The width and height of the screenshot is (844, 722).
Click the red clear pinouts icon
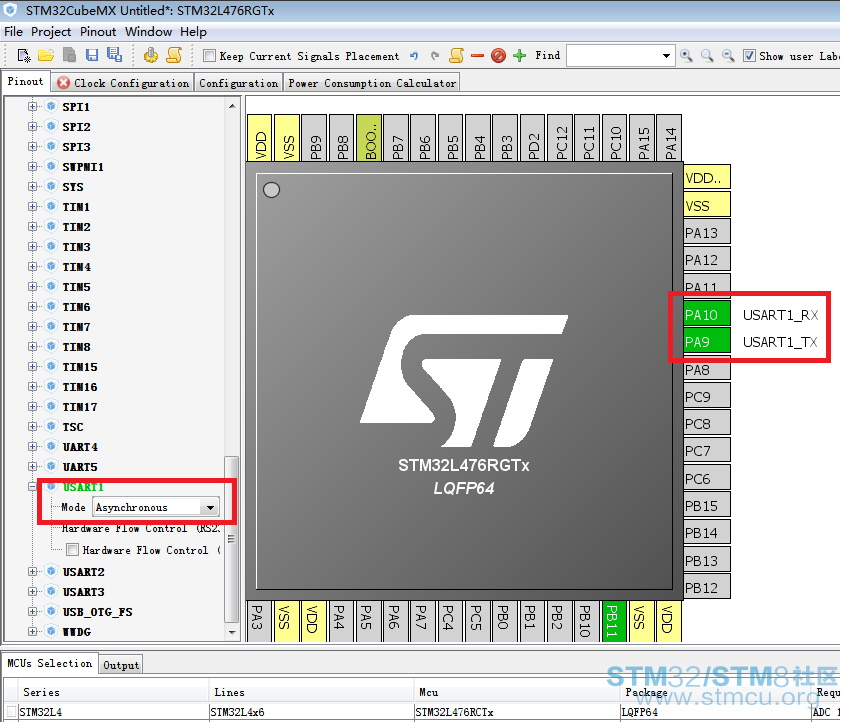(498, 55)
